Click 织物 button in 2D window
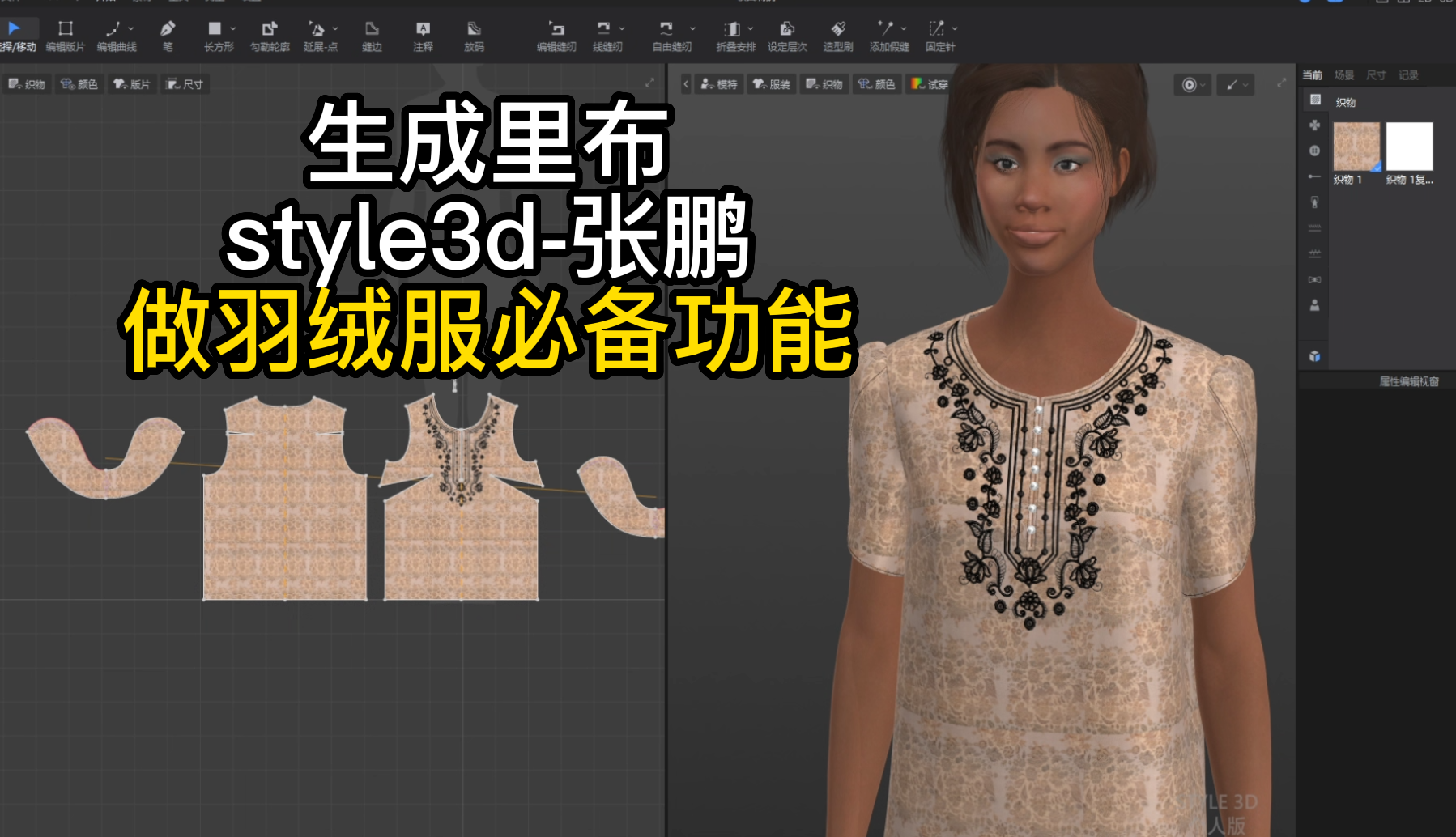The height and width of the screenshot is (837, 1456). click(27, 84)
